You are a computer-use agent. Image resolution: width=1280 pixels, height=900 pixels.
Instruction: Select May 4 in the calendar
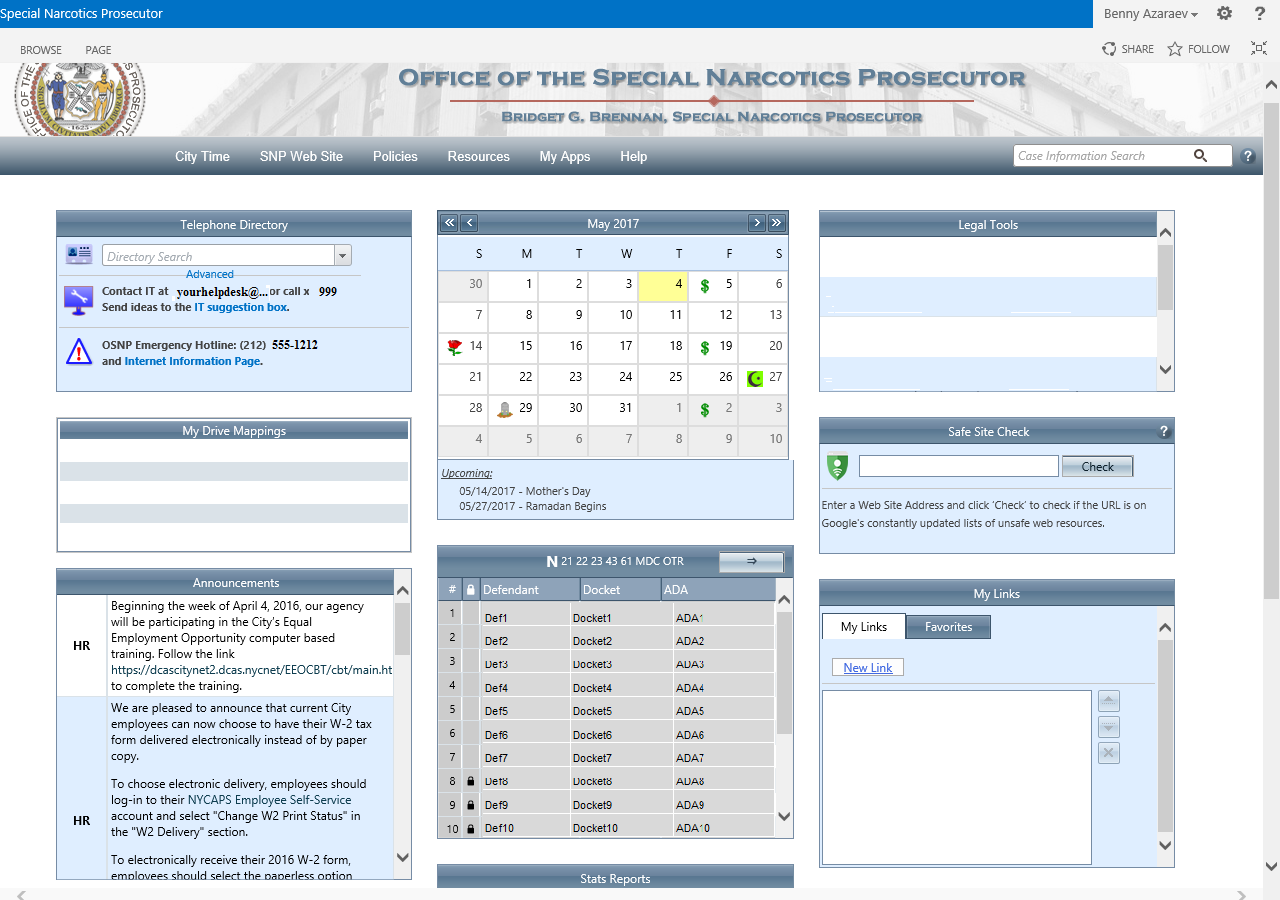coord(663,286)
